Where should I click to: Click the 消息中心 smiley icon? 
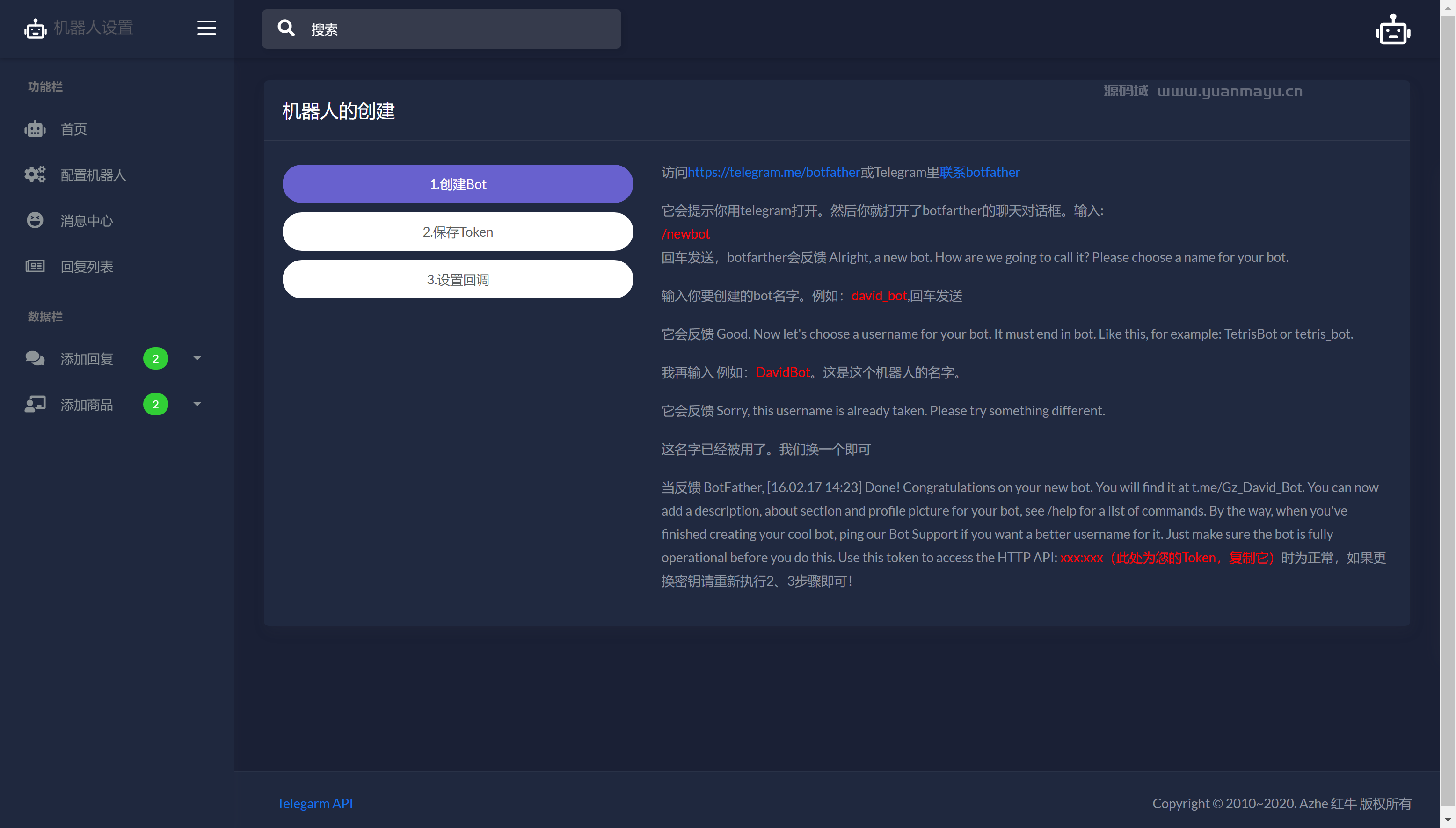coord(35,221)
